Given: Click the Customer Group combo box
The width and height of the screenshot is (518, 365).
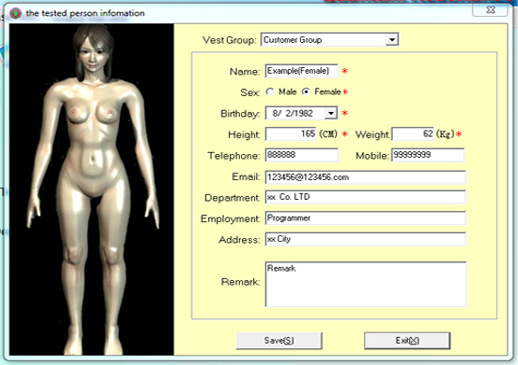Looking at the screenshot, I should (x=329, y=40).
